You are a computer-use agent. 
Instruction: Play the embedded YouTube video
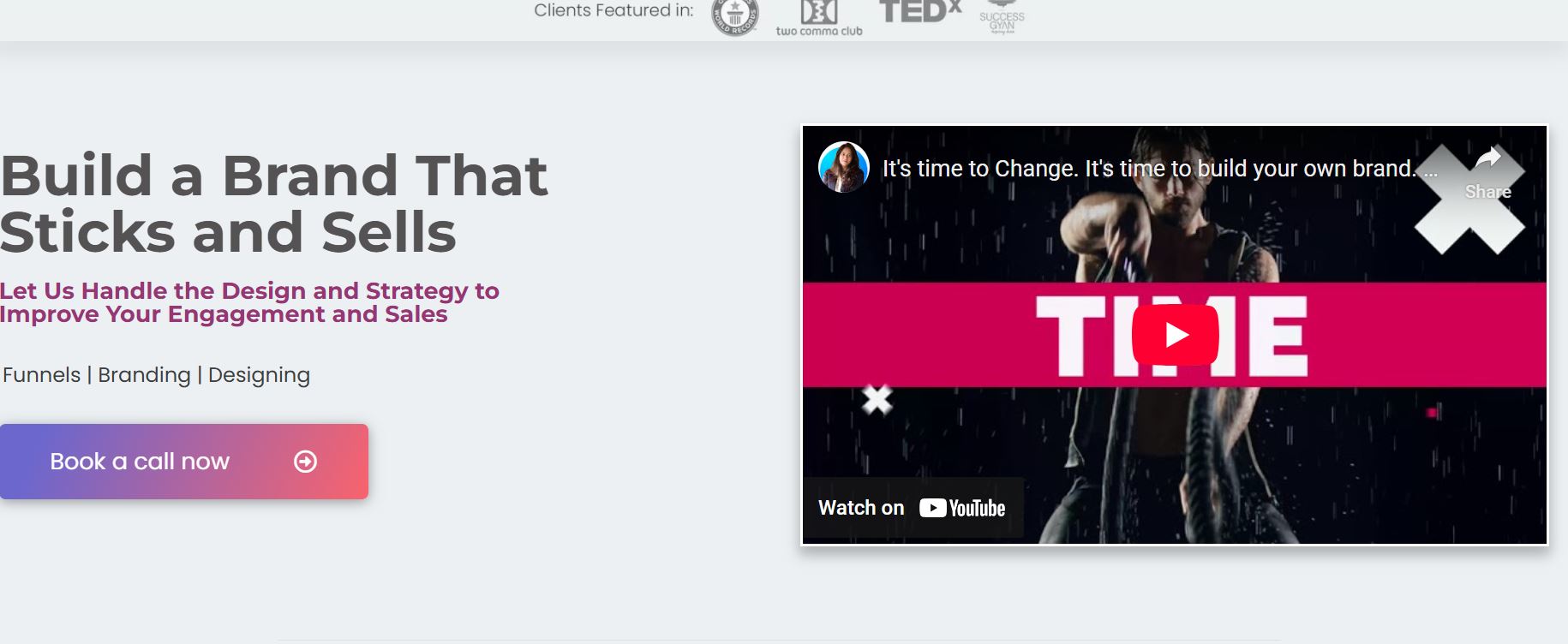pos(1175,335)
